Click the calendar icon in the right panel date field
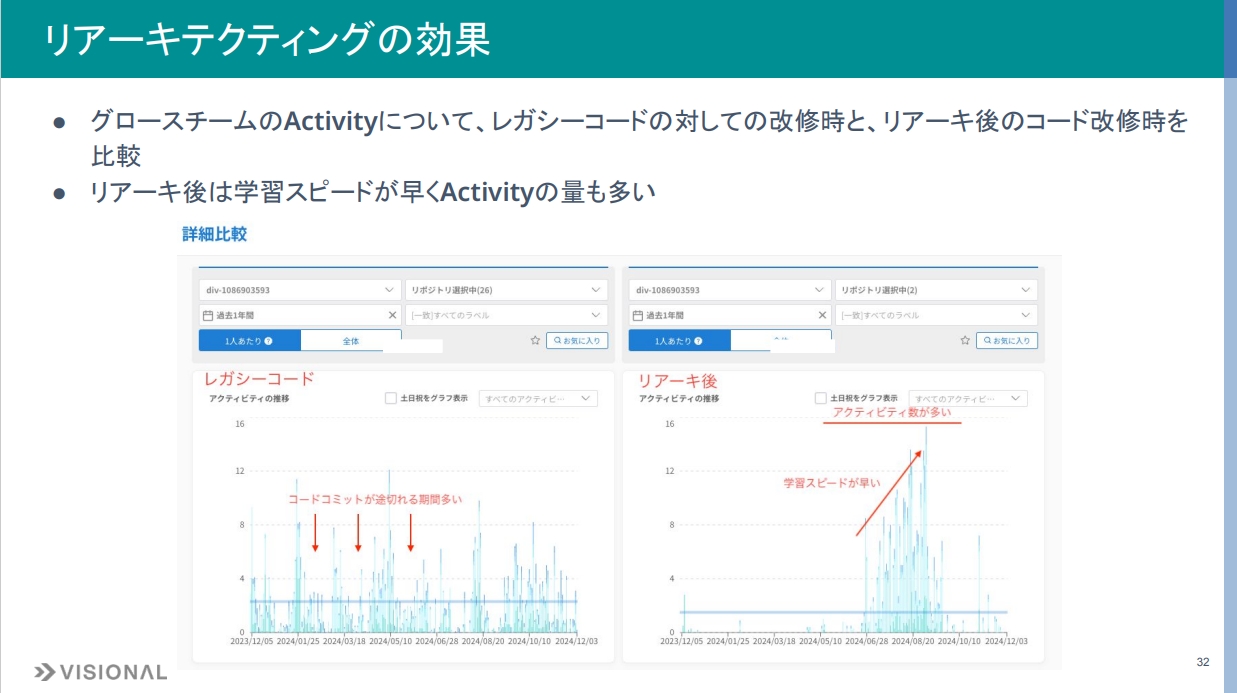 click(x=638, y=315)
